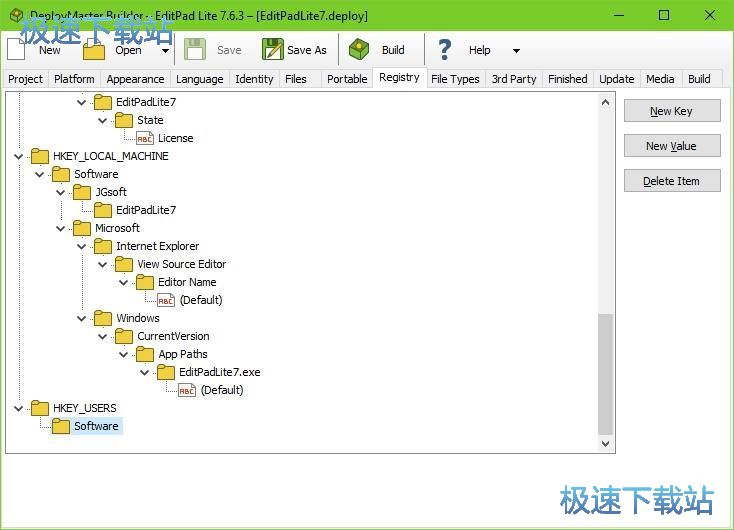Switch to the Identity tab
This screenshot has height=530, width=734.
(254, 79)
